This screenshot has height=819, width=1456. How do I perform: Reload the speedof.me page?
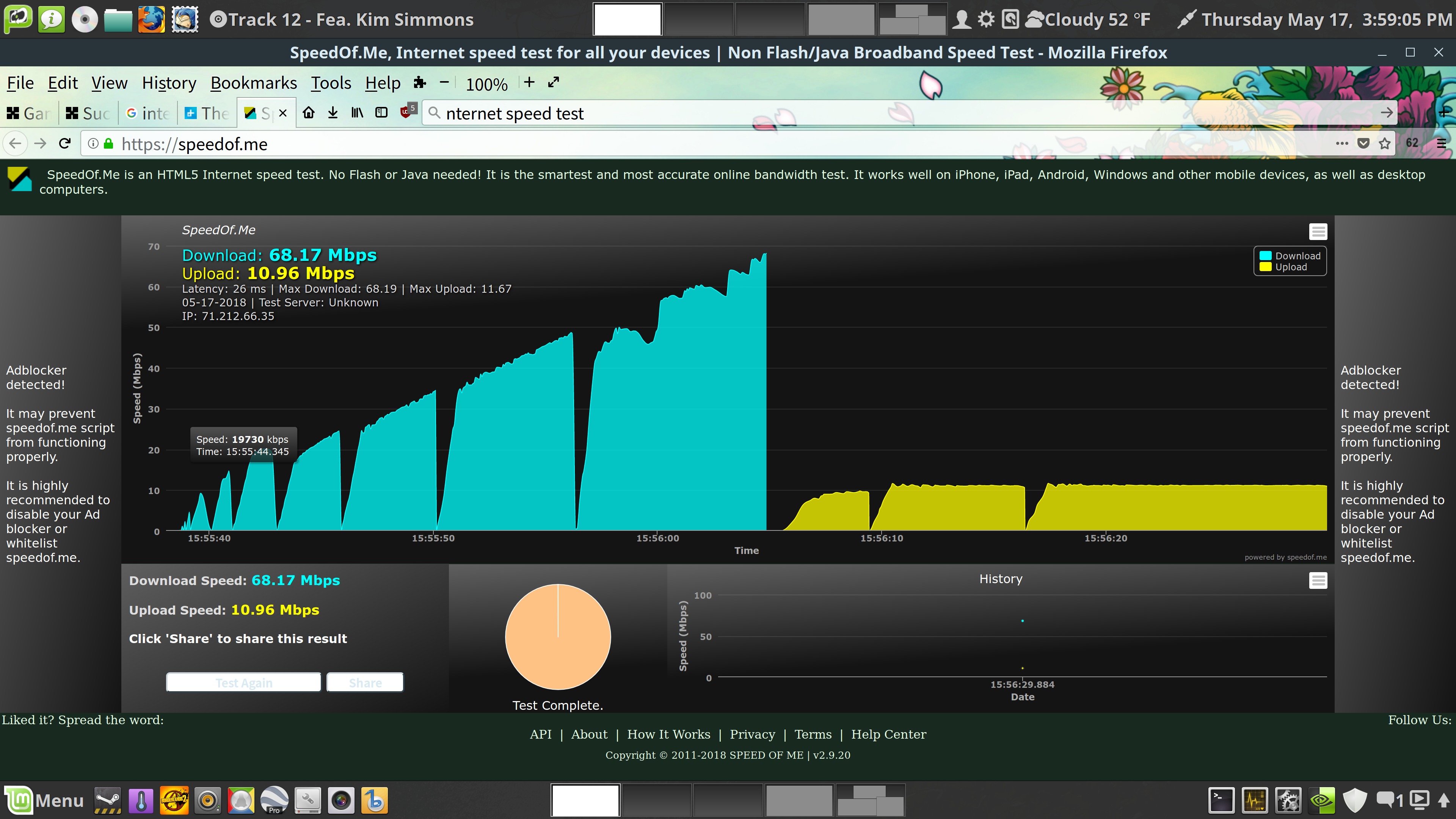click(x=64, y=144)
